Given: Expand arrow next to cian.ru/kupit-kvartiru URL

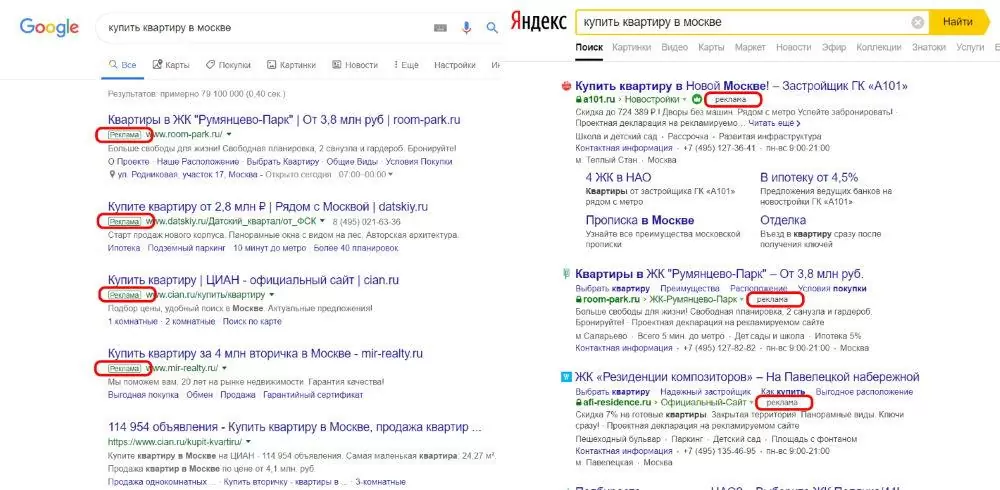Looking at the screenshot, I should coord(248,442).
